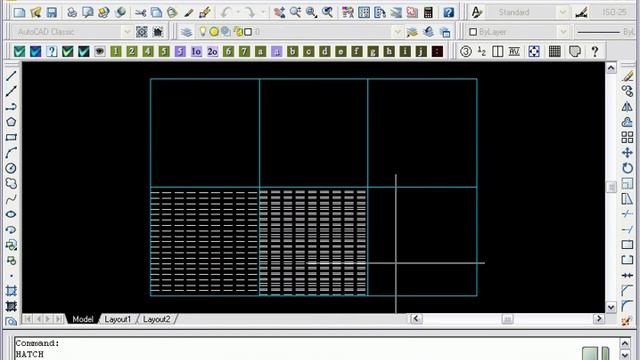Select the Ellipse draw tool
Image resolution: width=640 pixels, height=360 pixels.
[11, 214]
